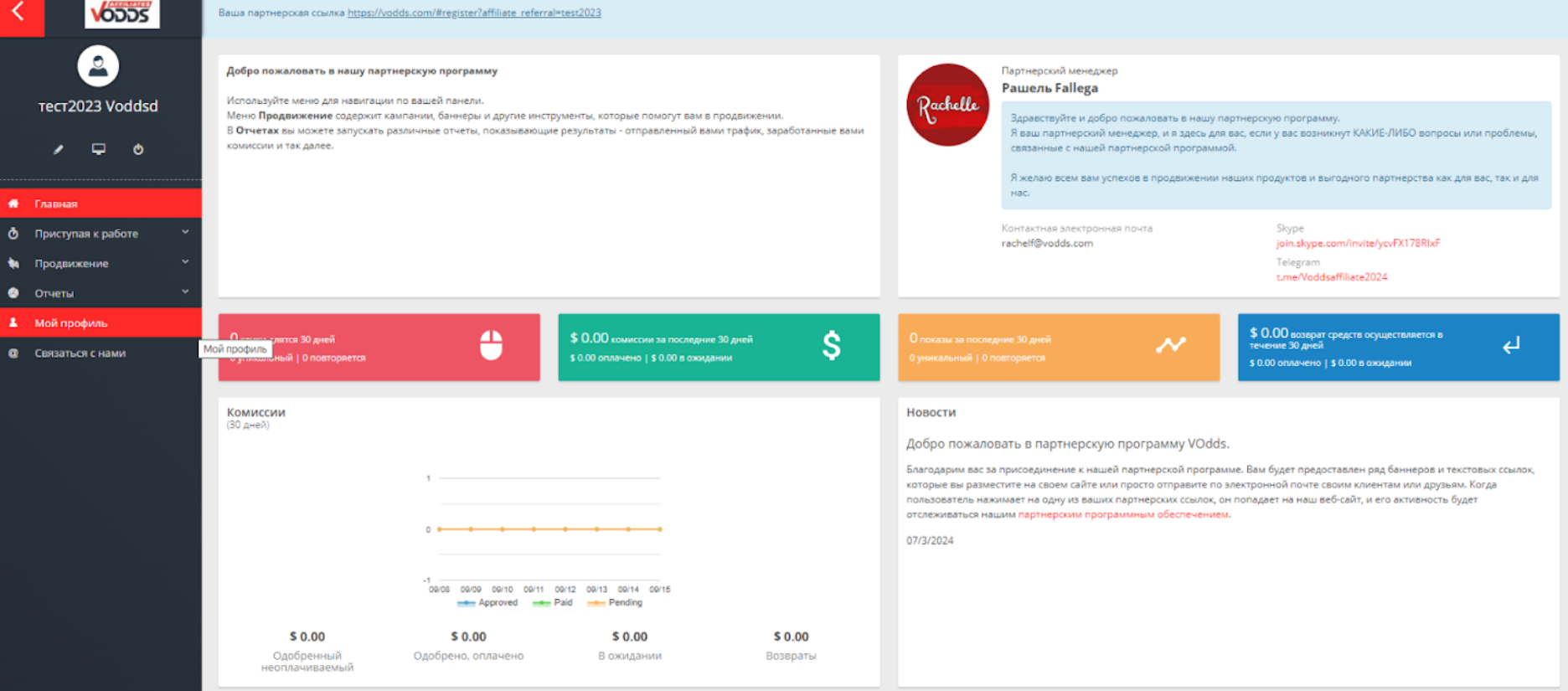
Task: Expand the Продвижение submenu chevron
Action: point(185,262)
